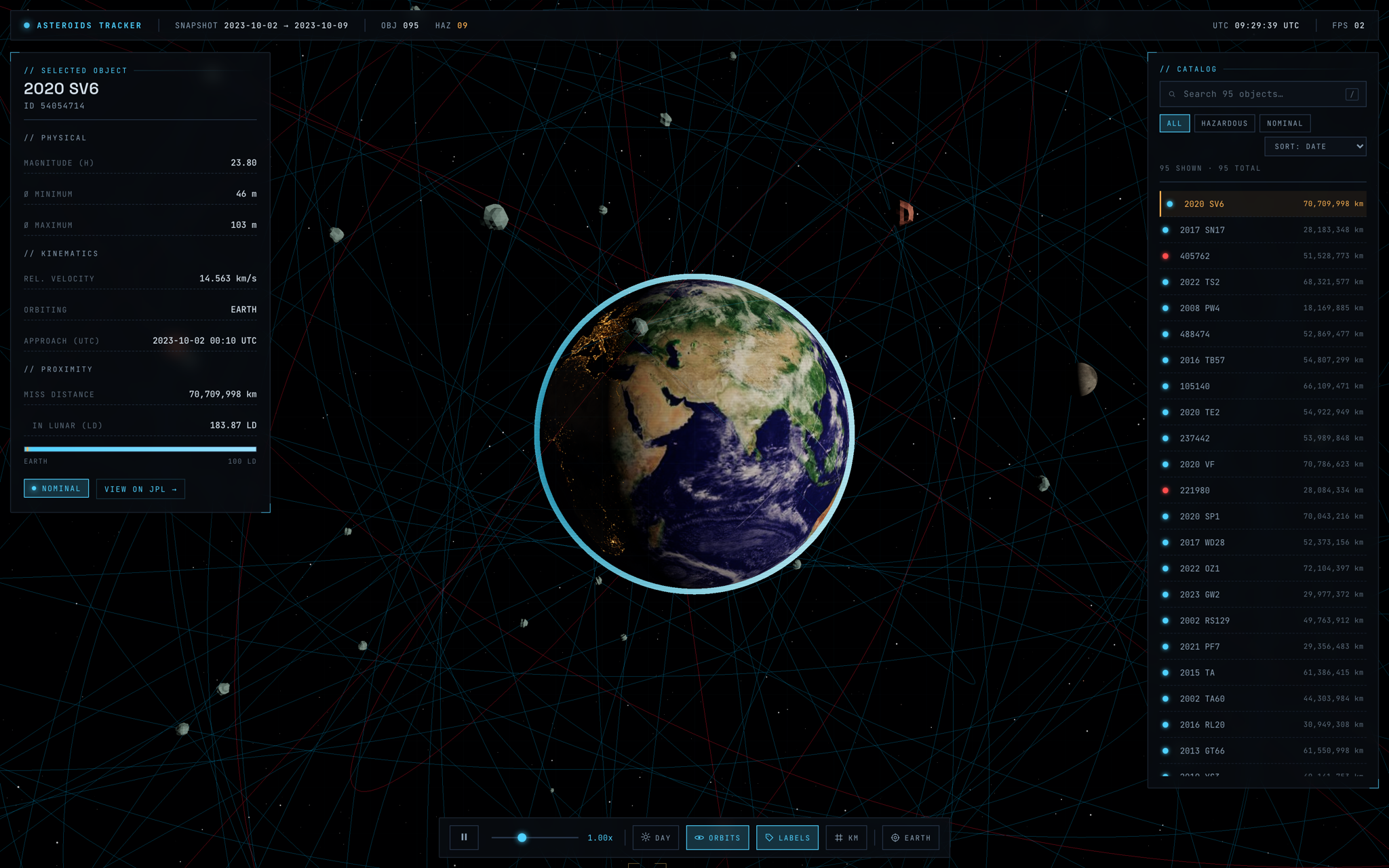This screenshot has height=868, width=1389.
Task: Select 2021 PF7 in catalog
Action: [1263, 647]
